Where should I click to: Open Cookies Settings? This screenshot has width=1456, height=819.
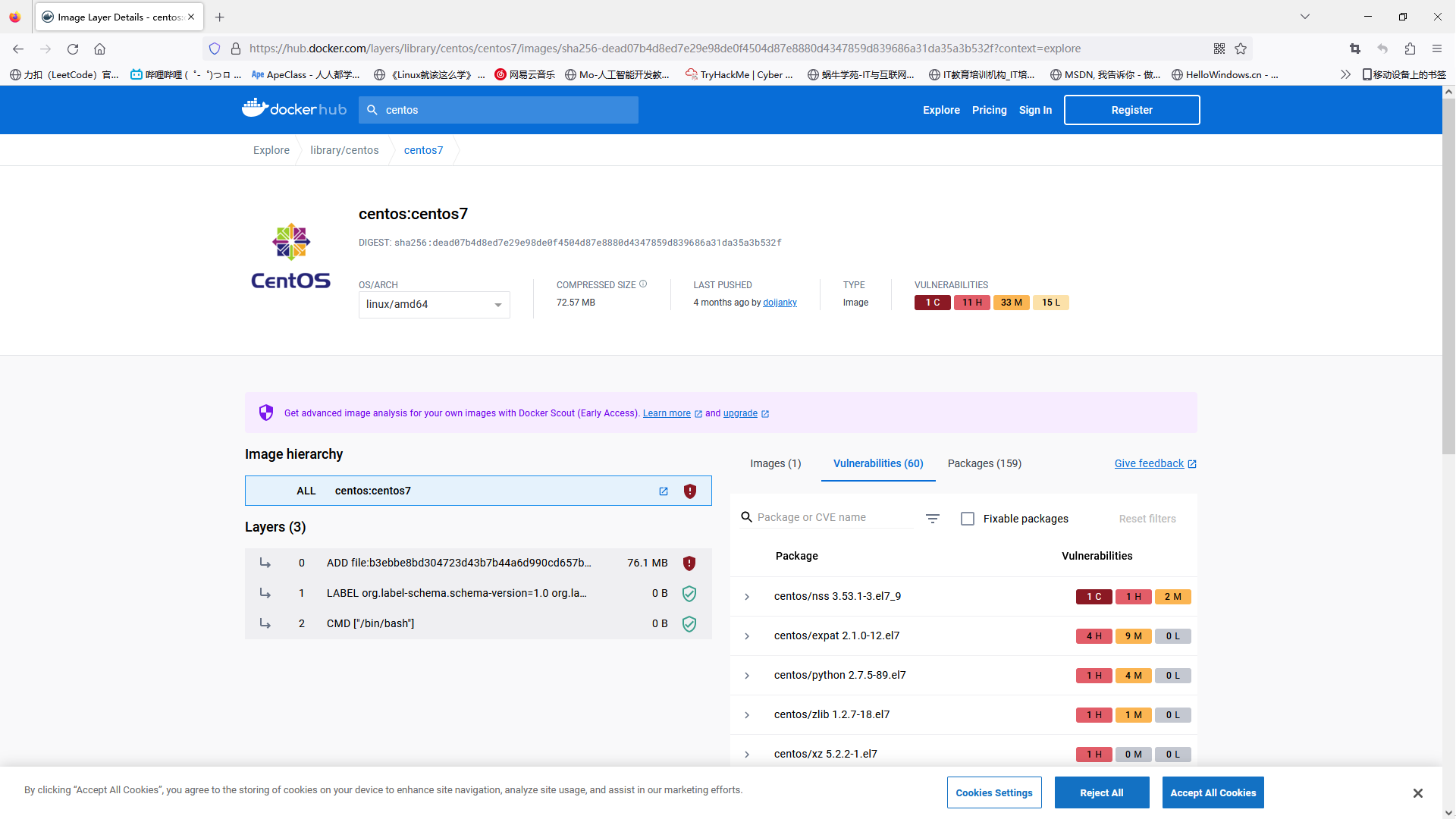(x=993, y=792)
